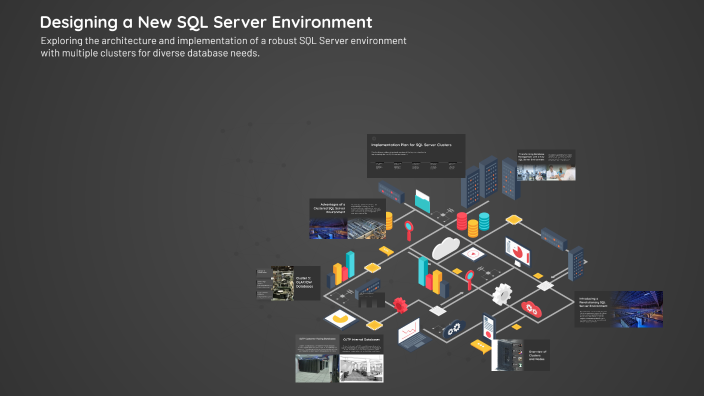
Task: Click the red magnifying glass near Advantages slide
Action: tap(409, 231)
